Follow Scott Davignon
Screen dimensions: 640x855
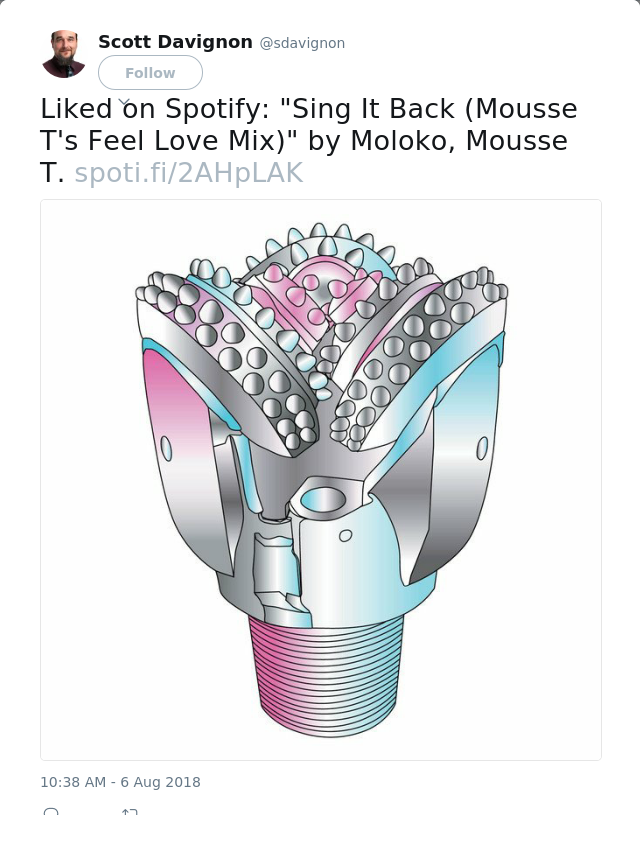pyautogui.click(x=150, y=73)
